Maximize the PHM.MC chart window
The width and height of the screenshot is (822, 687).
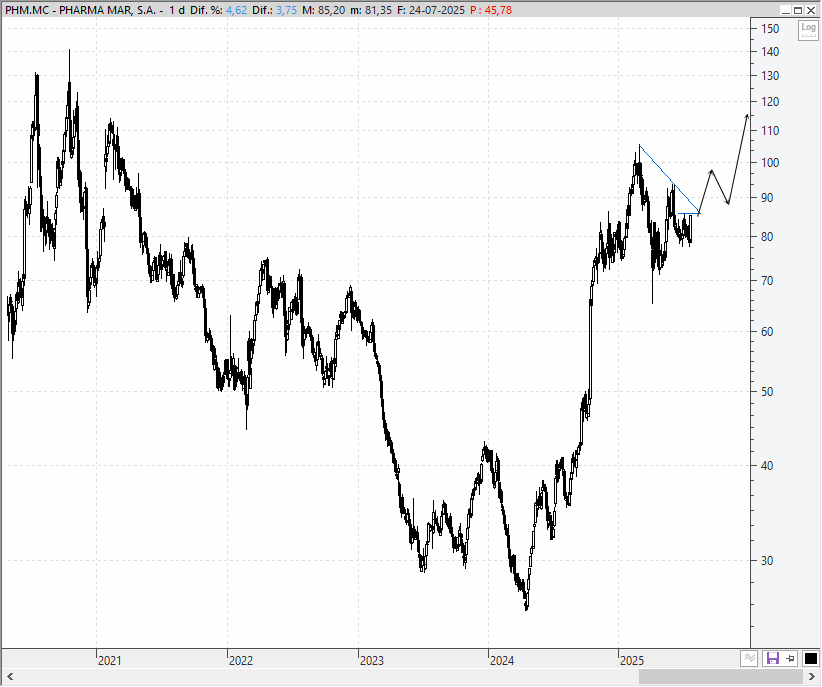[x=797, y=10]
